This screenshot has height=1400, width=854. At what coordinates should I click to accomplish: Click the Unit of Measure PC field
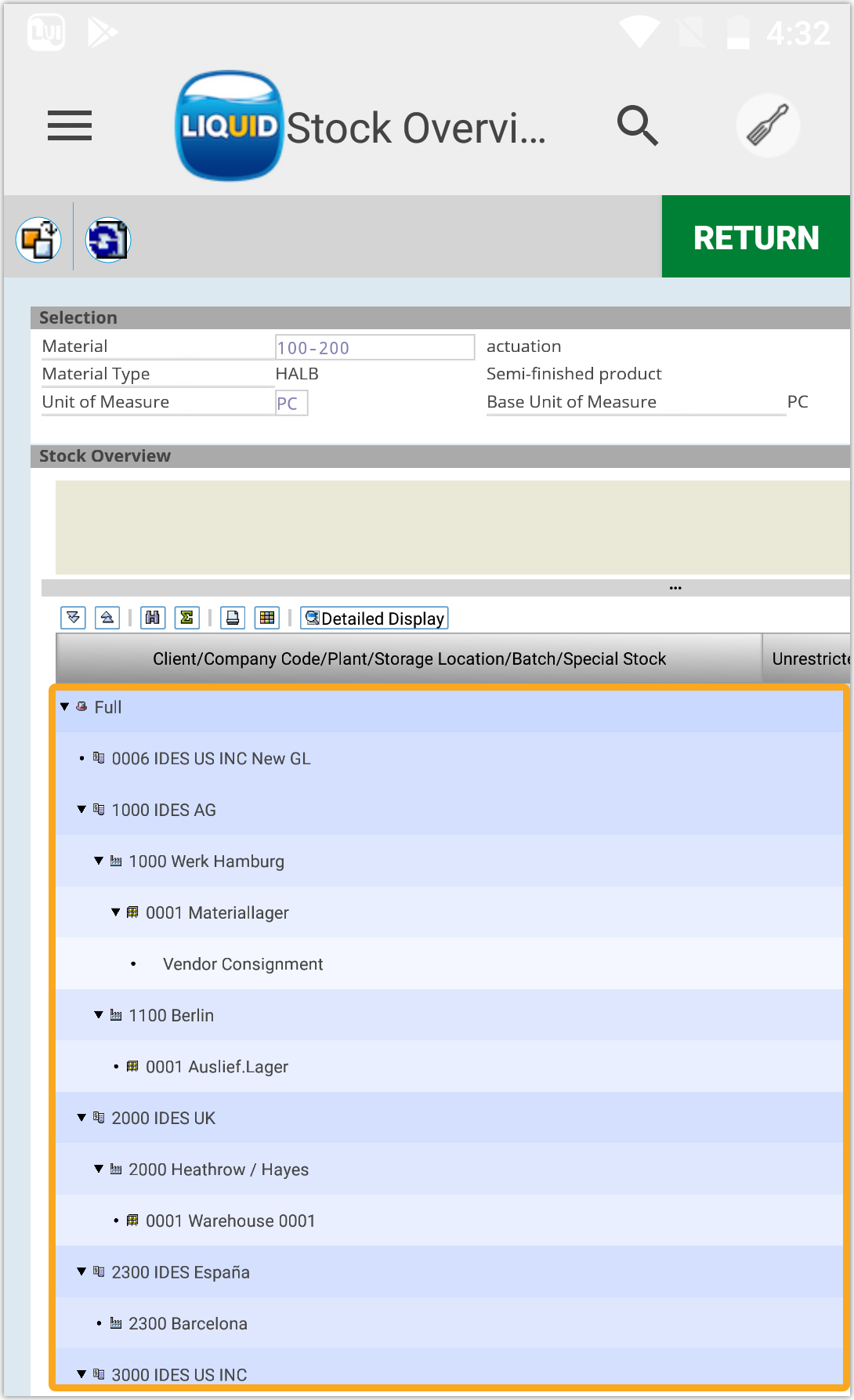291,403
